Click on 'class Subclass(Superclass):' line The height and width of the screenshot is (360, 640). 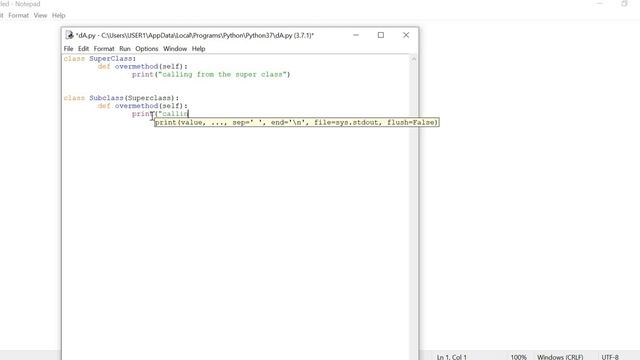tap(121, 98)
